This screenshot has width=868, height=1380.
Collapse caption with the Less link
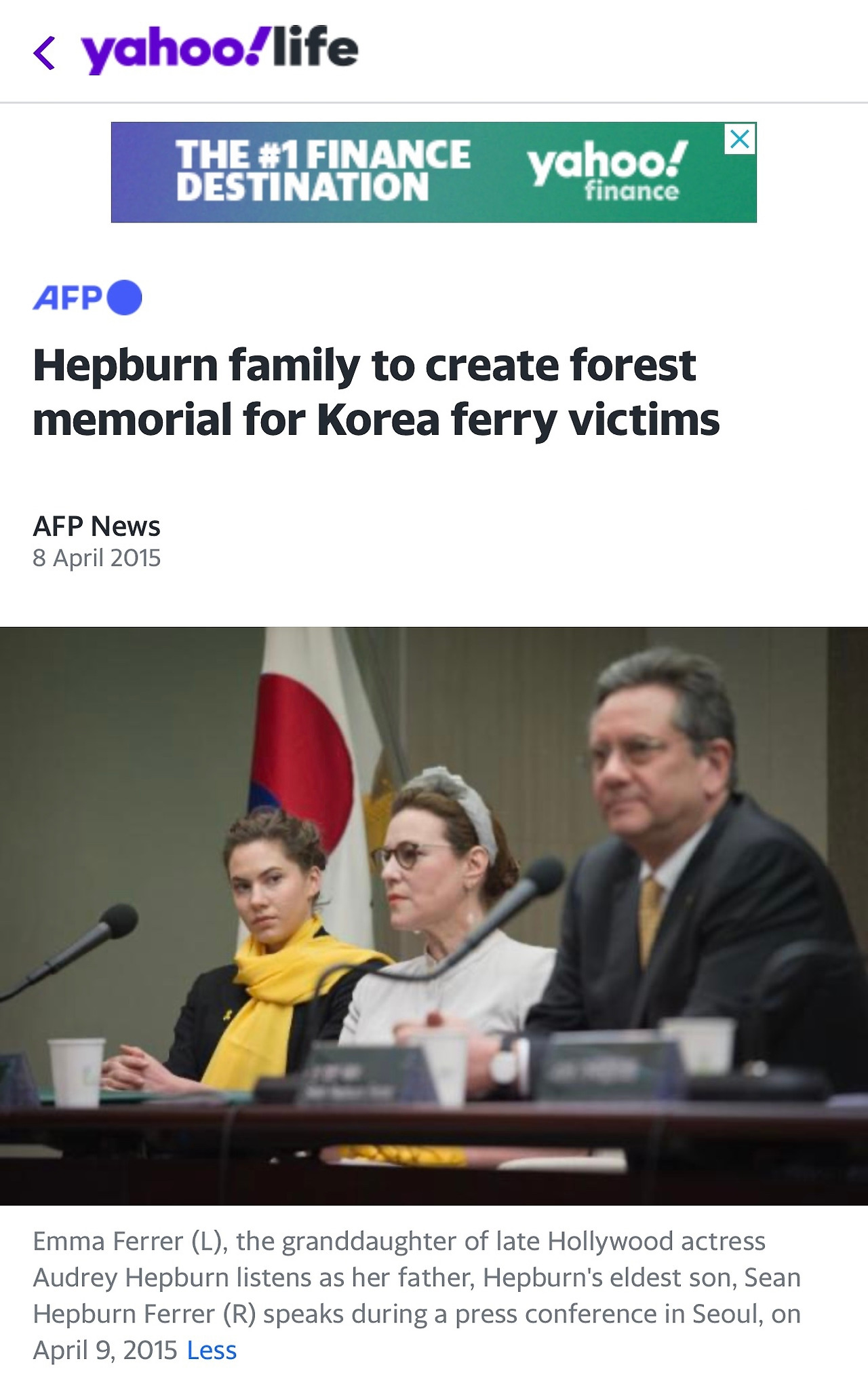tap(212, 1350)
